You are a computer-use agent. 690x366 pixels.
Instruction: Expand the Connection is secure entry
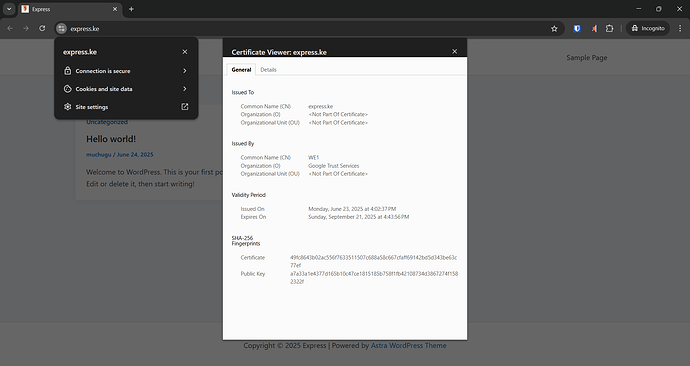click(126, 71)
